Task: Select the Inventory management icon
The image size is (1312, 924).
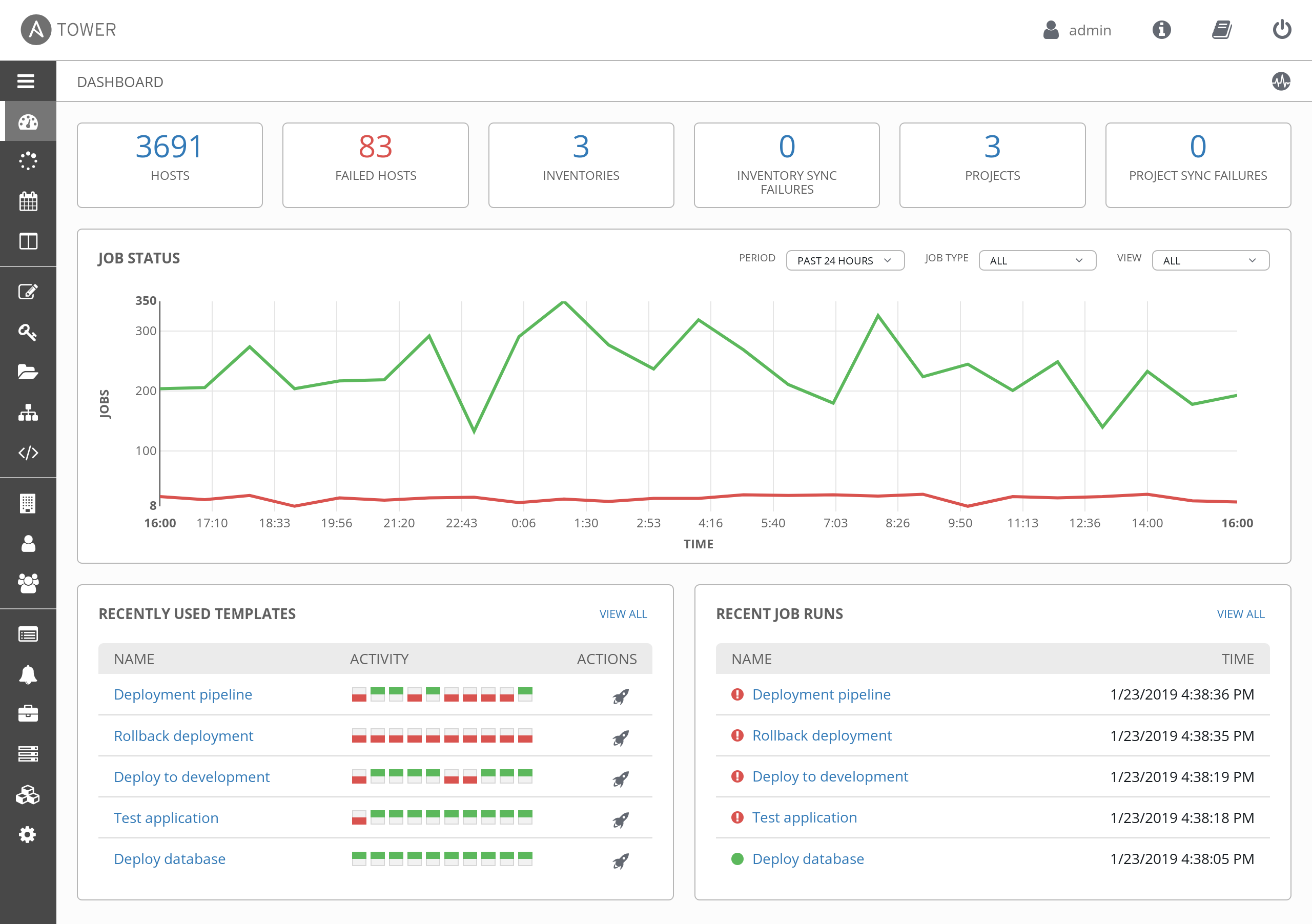Action: 27,412
